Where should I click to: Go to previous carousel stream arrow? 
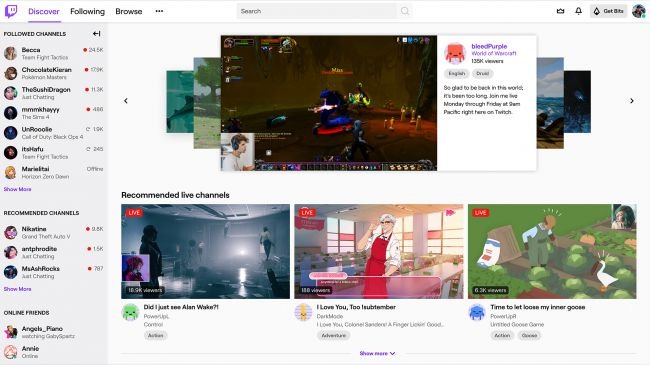(x=126, y=101)
